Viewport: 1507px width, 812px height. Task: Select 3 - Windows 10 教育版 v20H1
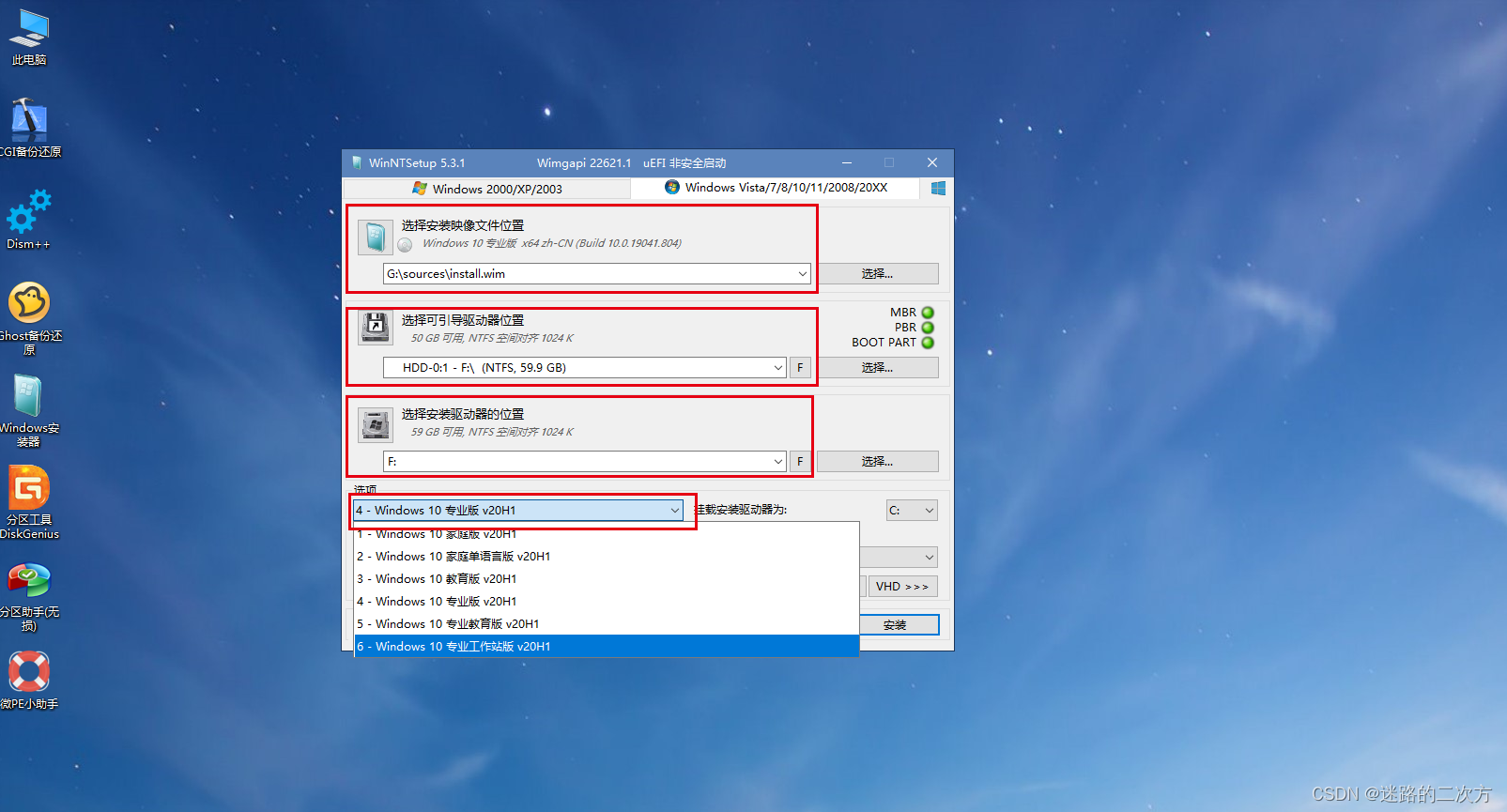coord(607,579)
